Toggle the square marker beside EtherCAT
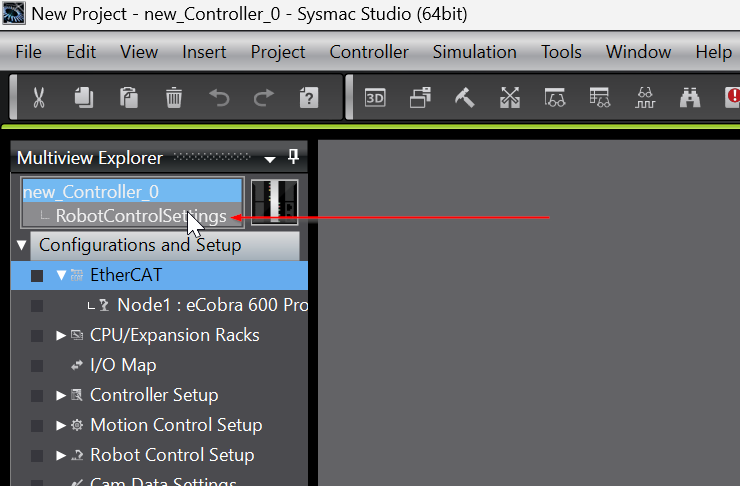Viewport: 740px width, 486px height. (x=37, y=276)
